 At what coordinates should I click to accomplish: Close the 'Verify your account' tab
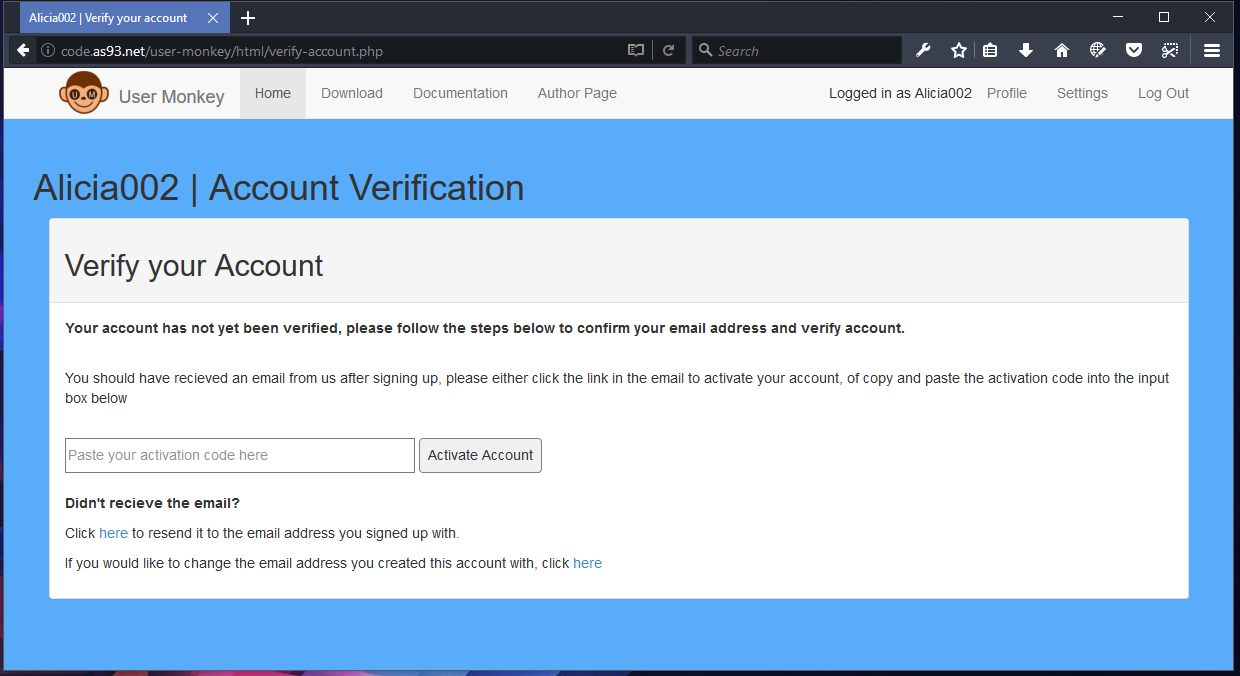(x=213, y=18)
